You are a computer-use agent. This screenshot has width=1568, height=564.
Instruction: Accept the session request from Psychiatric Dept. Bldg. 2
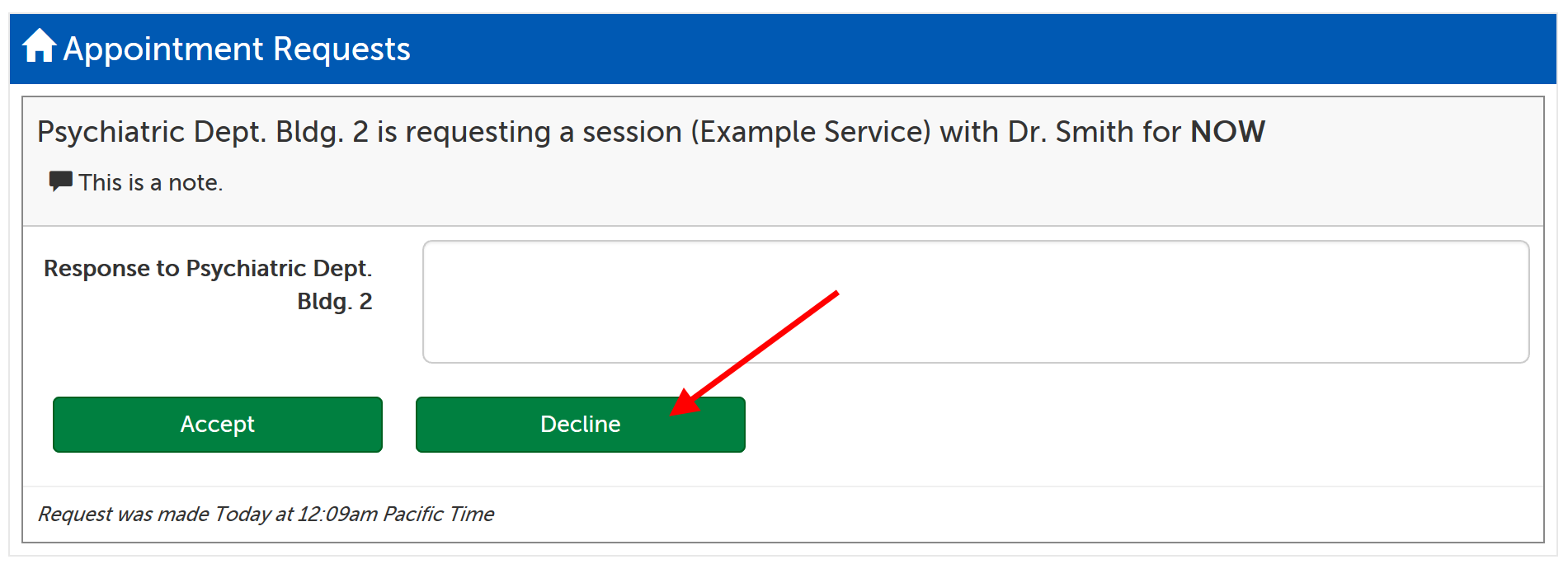pyautogui.click(x=217, y=424)
